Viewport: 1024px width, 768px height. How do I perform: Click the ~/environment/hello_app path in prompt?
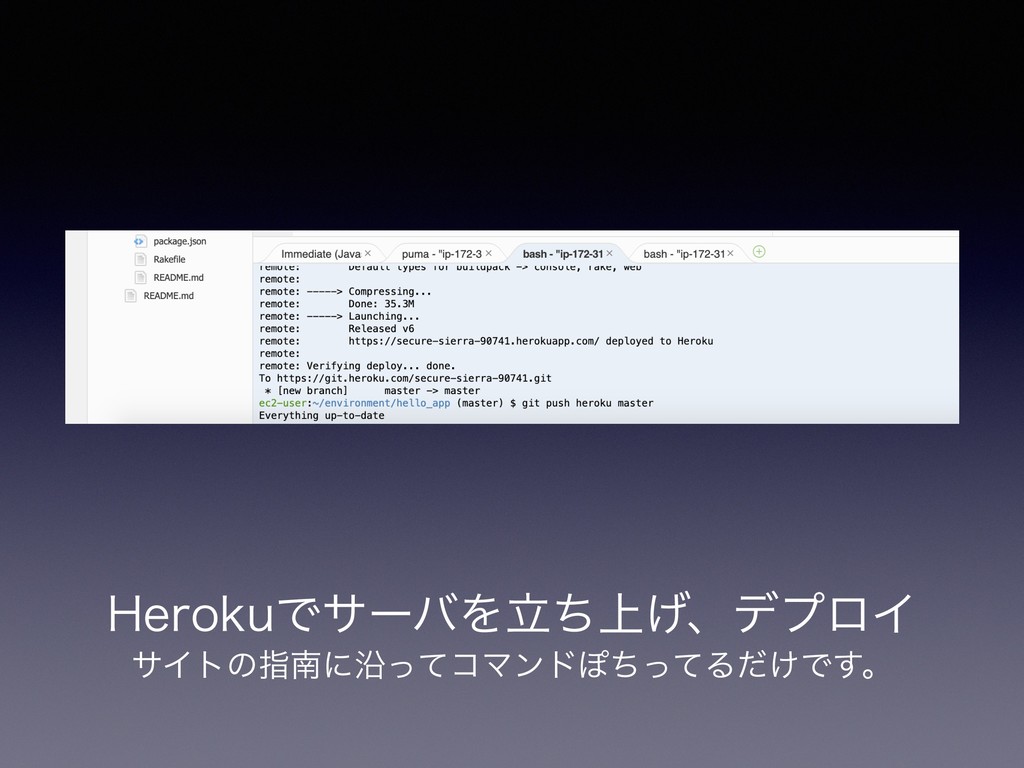381,403
